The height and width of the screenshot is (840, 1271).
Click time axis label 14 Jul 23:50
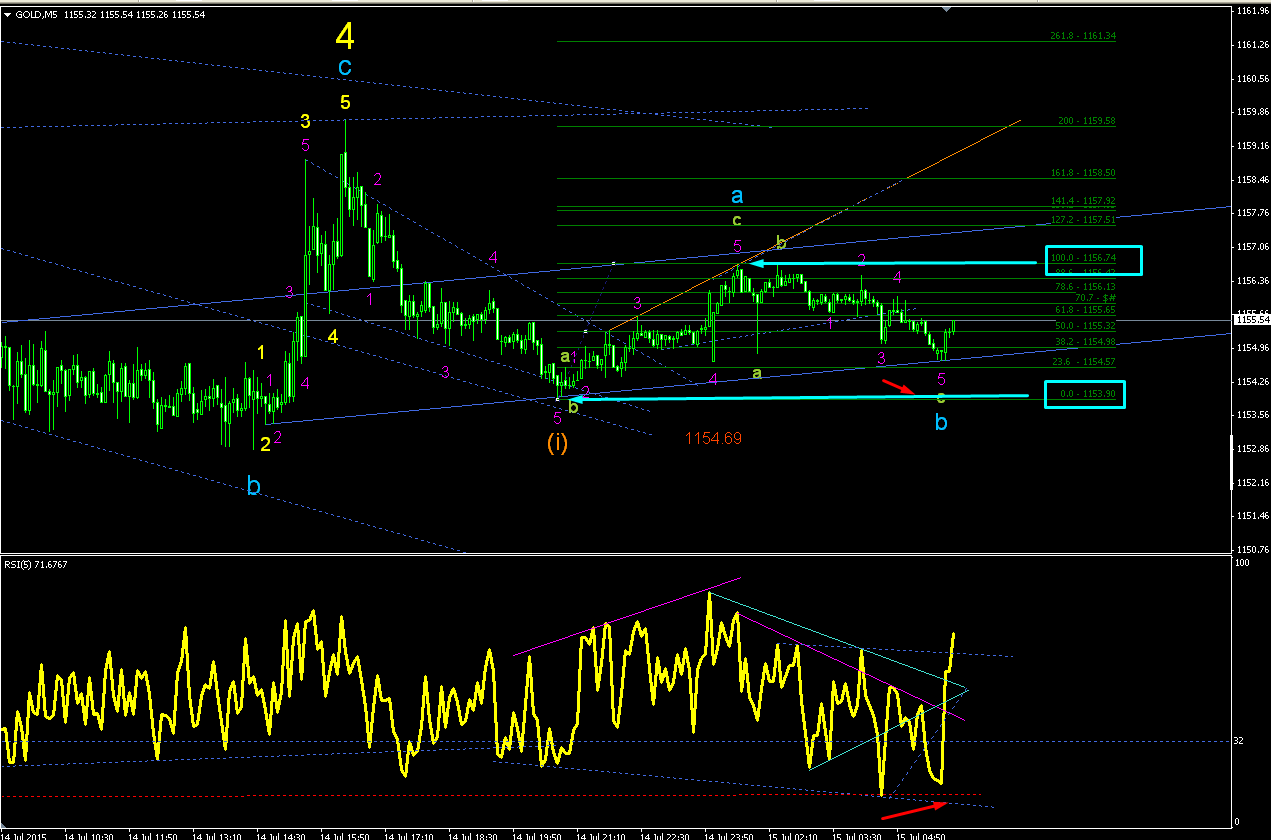730,835
